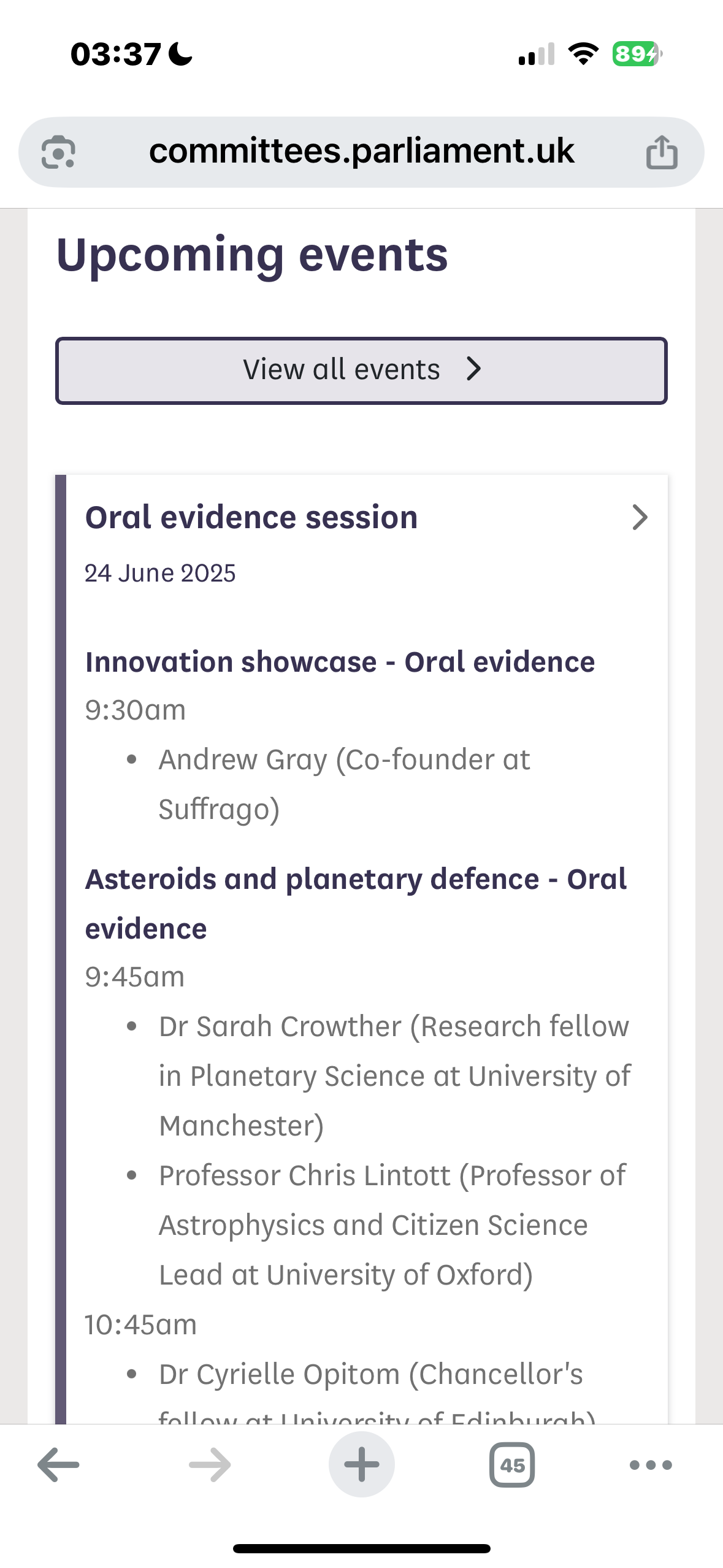
Task: Select Asteroids and planetary defence title
Action: [x=356, y=903]
